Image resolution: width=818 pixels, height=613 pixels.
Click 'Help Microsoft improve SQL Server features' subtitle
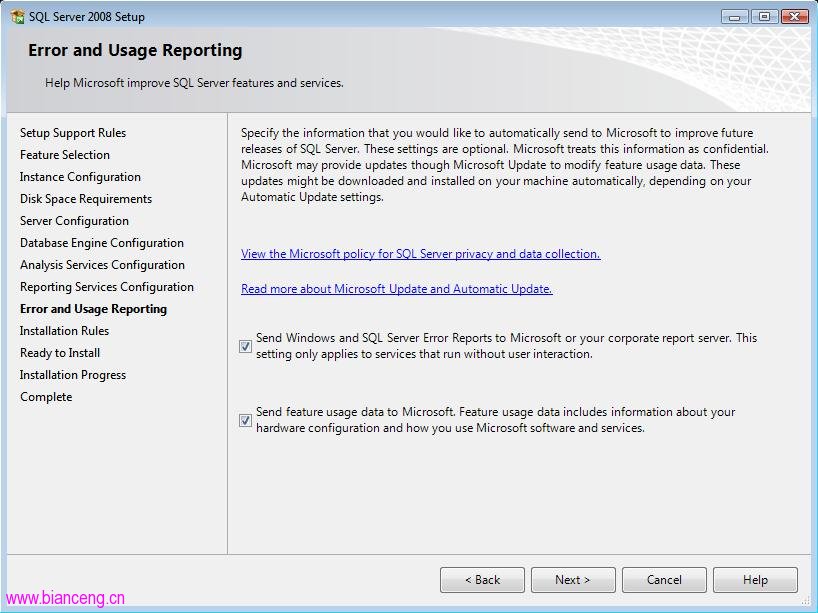[x=194, y=83]
